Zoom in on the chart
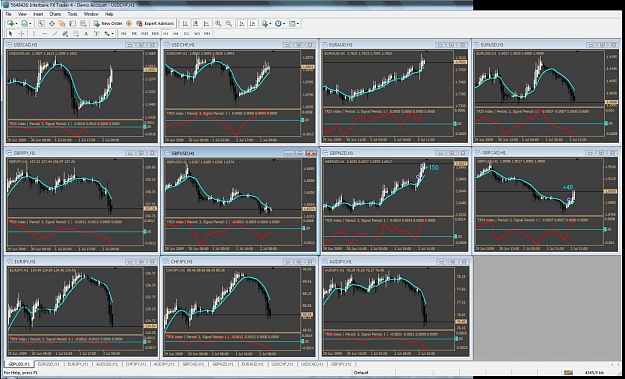625x379 pixels. (x=218, y=24)
